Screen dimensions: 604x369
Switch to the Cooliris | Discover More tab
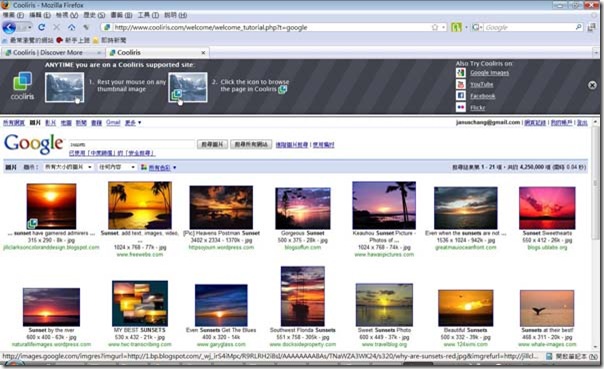tap(52, 52)
